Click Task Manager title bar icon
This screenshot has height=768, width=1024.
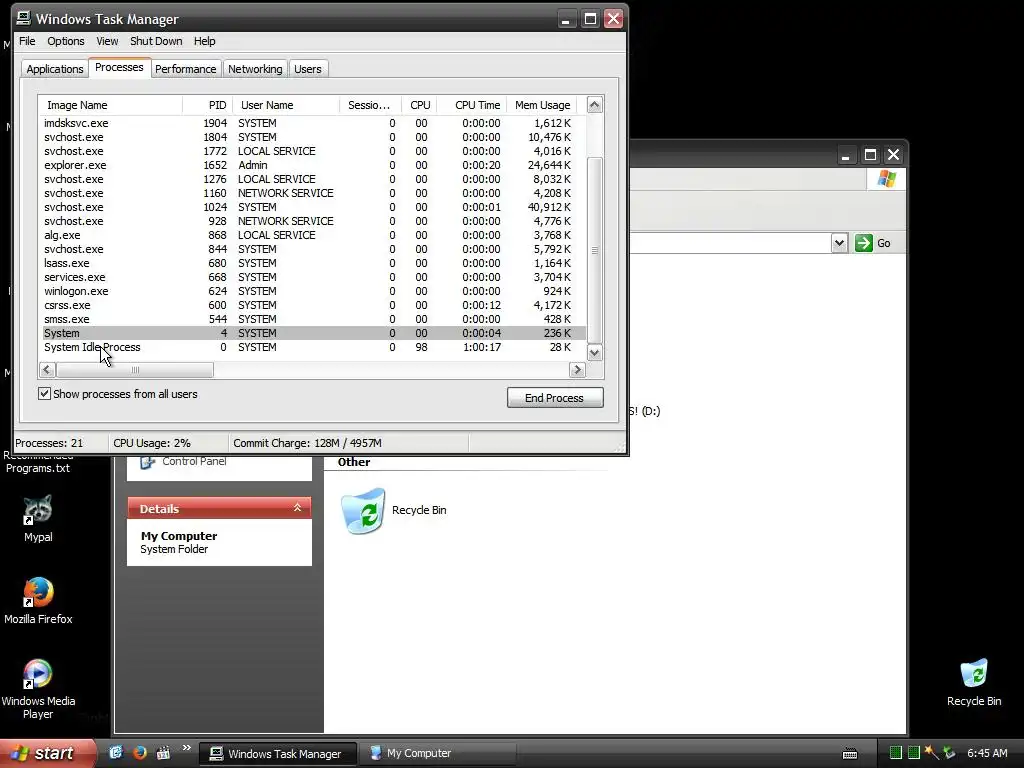(24, 18)
